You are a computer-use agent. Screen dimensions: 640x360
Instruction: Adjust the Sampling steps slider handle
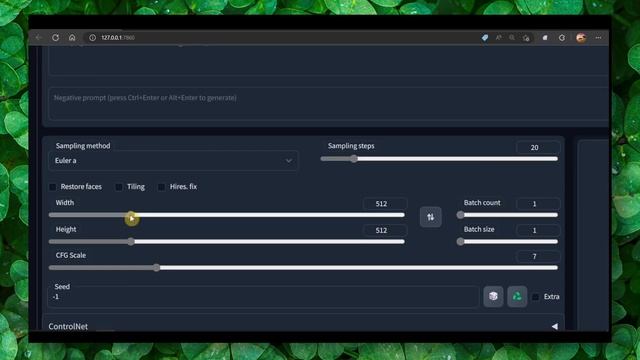click(354, 159)
